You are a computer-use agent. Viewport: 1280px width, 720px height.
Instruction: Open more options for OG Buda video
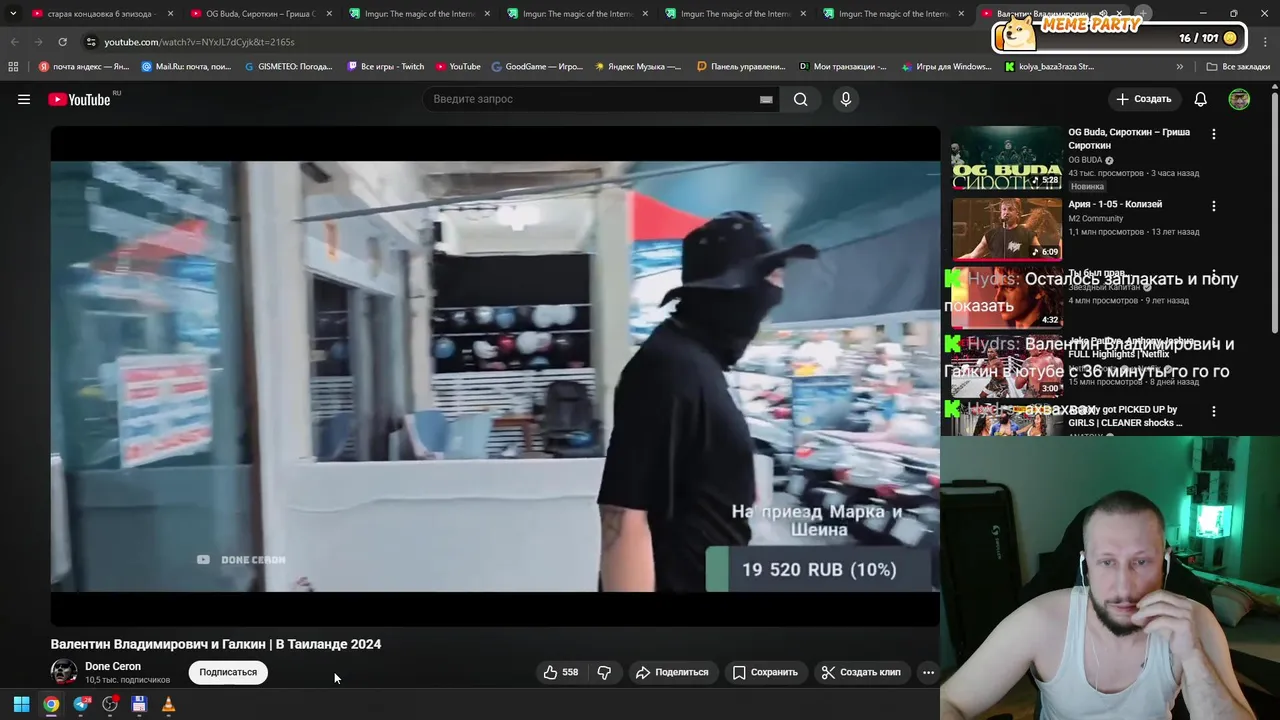[x=1214, y=134]
